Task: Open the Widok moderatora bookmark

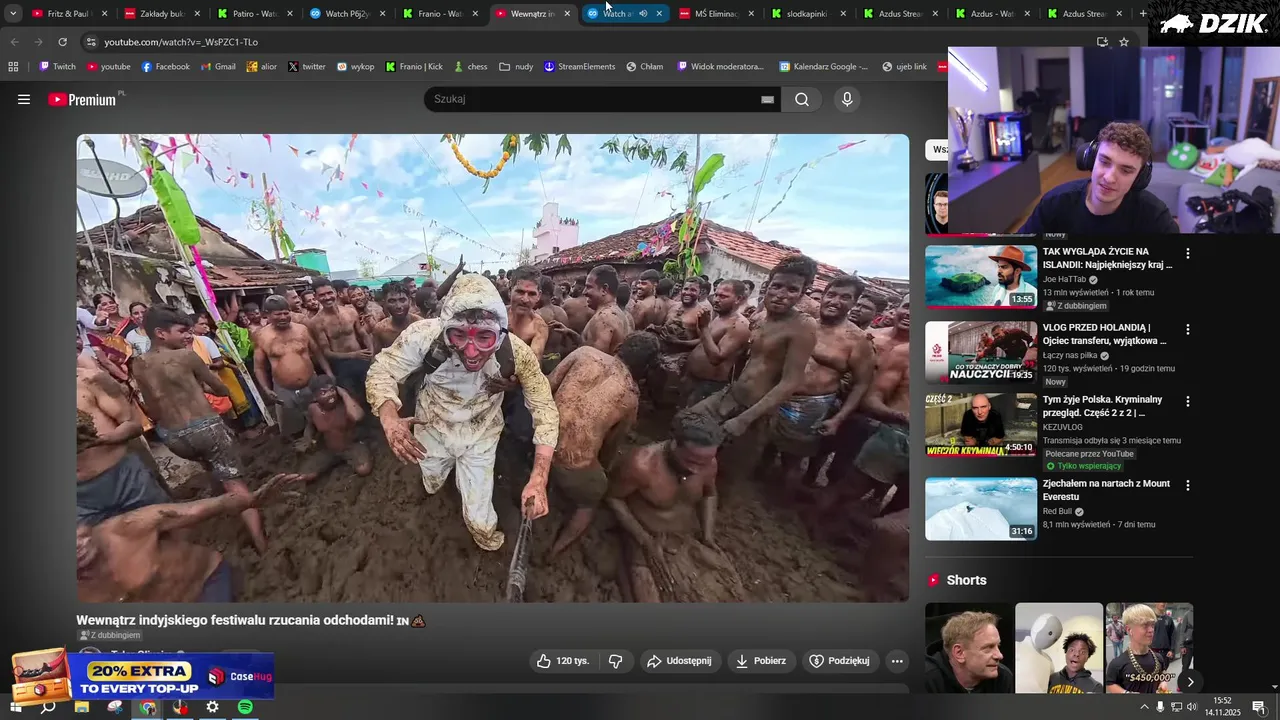Action: pos(721,67)
